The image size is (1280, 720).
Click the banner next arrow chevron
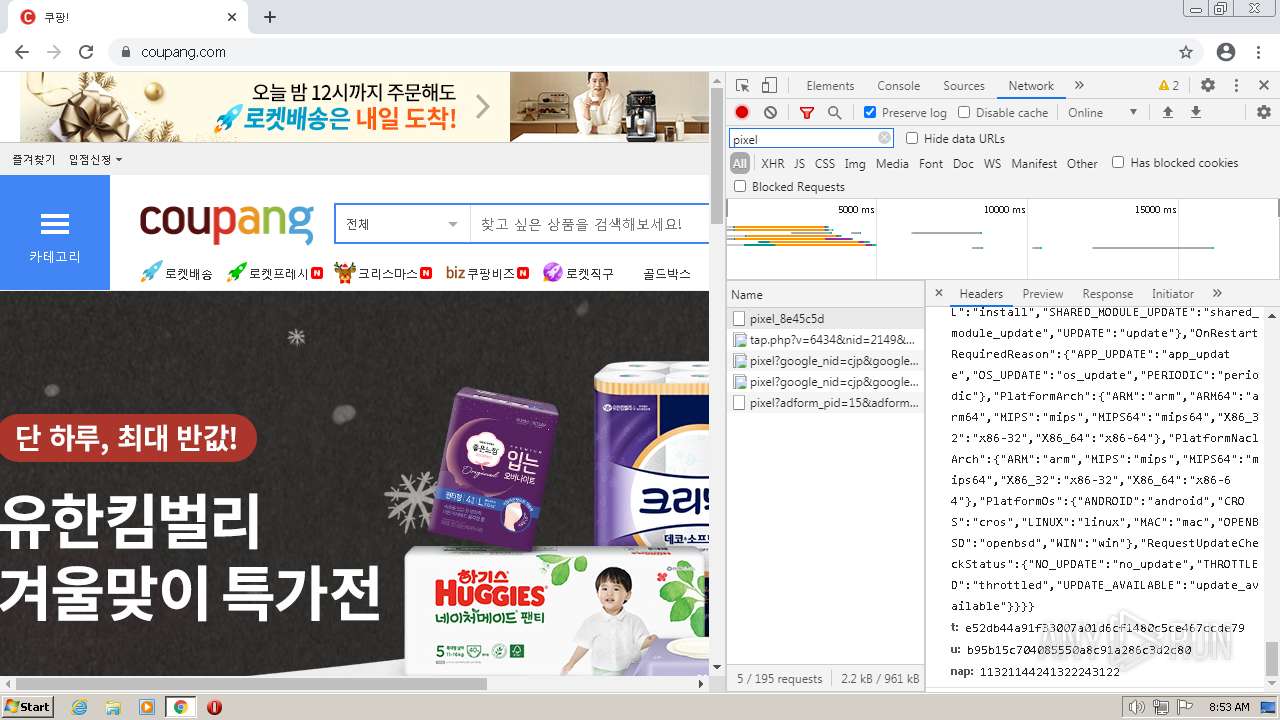(x=483, y=106)
